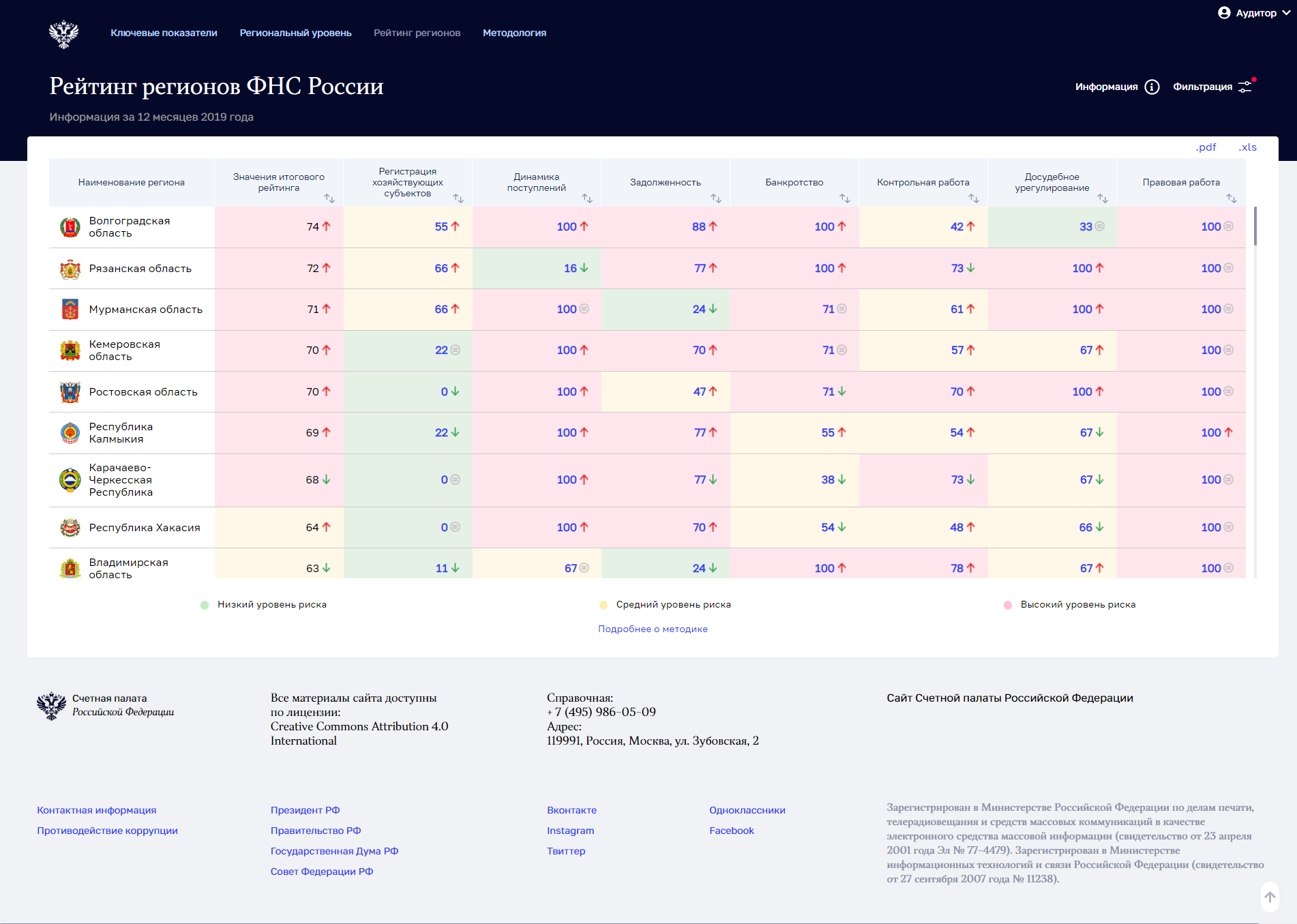Open the Одноклассники social link
The height and width of the screenshot is (924, 1297).
tap(747, 811)
